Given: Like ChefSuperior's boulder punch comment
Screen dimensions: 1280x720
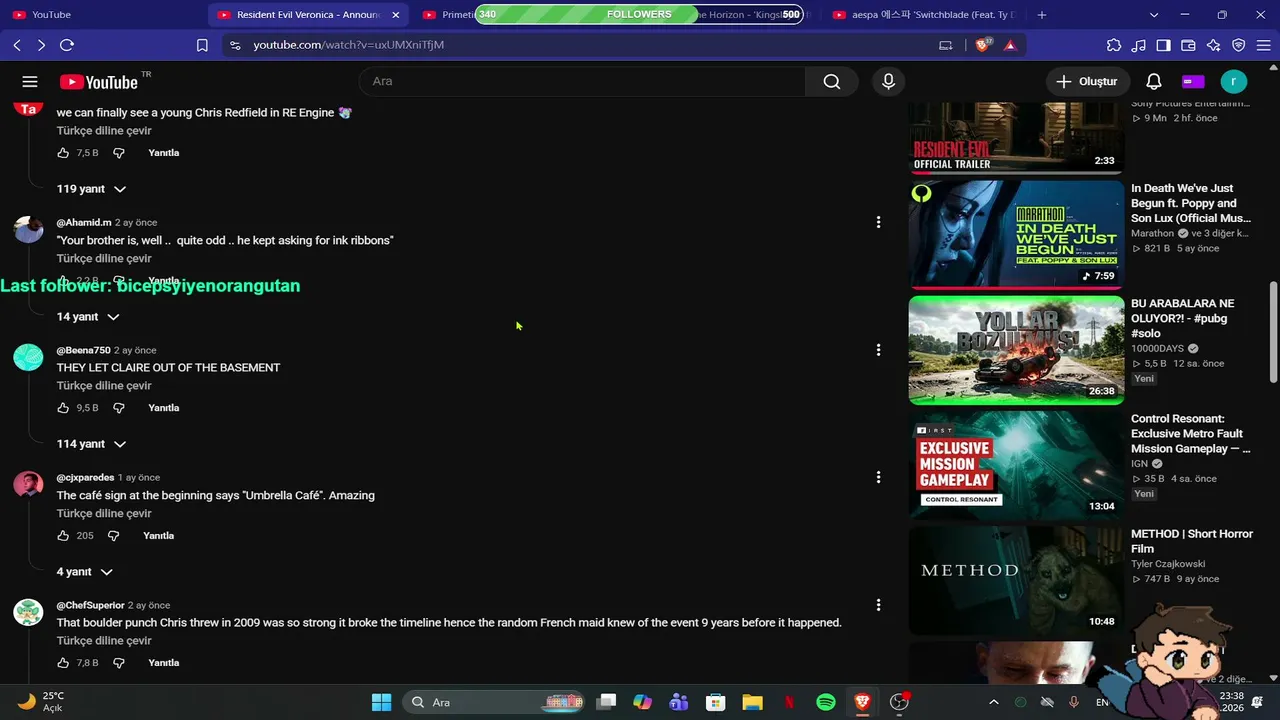Looking at the screenshot, I should tap(63, 663).
